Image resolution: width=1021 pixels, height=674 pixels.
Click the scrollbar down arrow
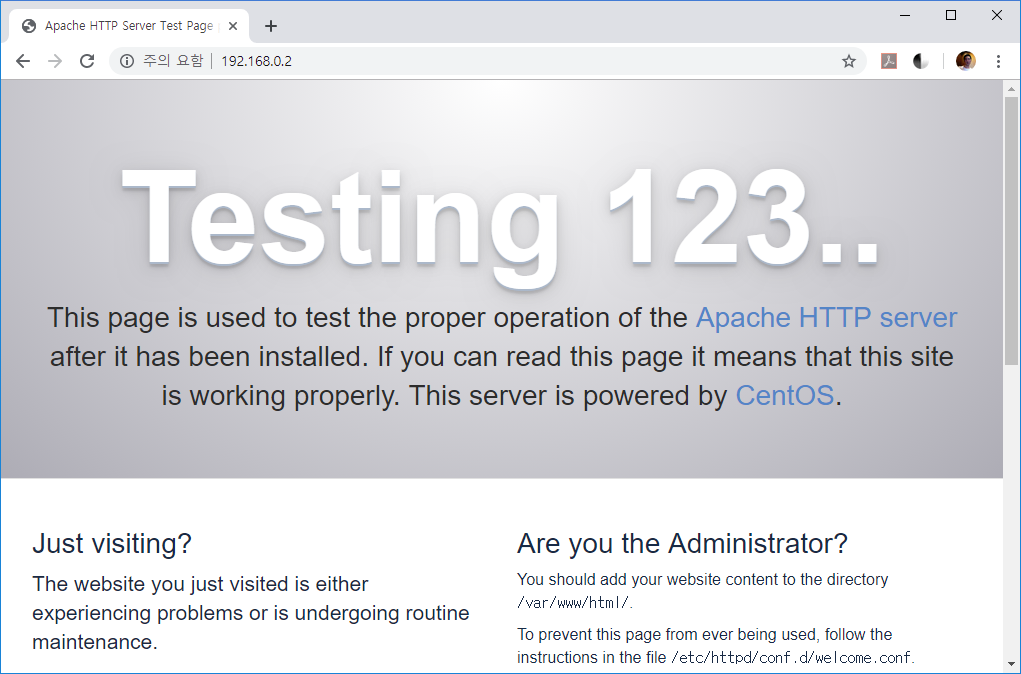coord(1011,664)
